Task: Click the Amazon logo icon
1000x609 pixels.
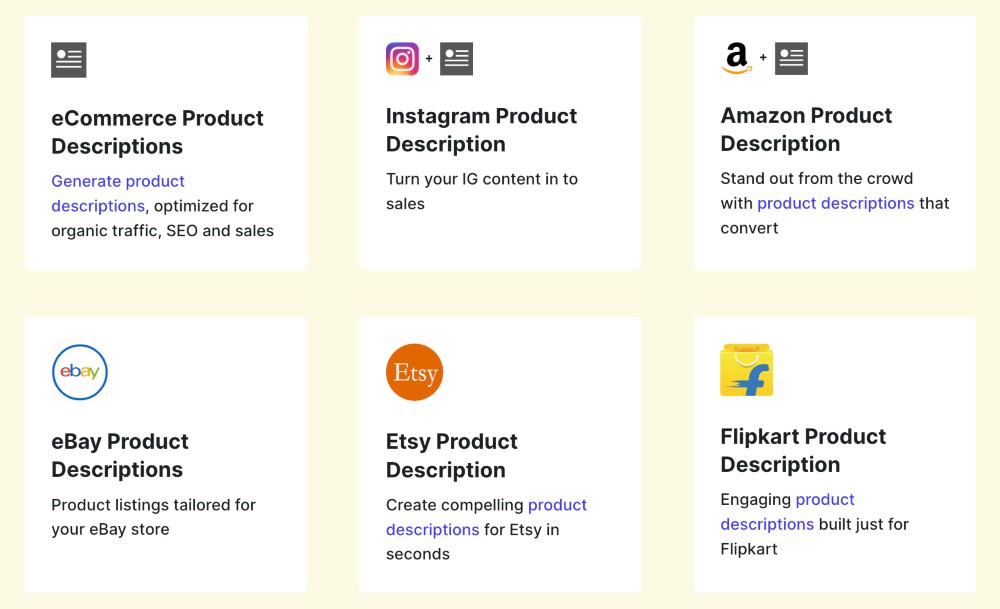Action: [x=736, y=59]
